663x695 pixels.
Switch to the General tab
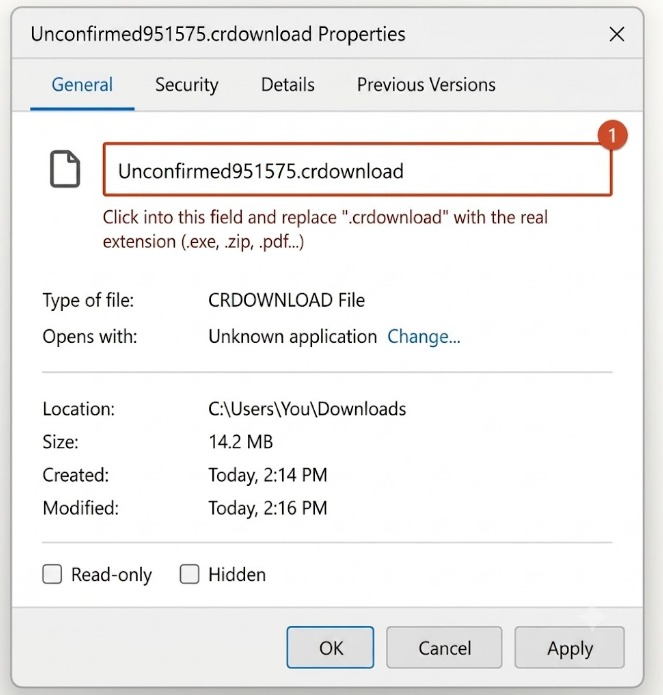pyautogui.click(x=82, y=85)
